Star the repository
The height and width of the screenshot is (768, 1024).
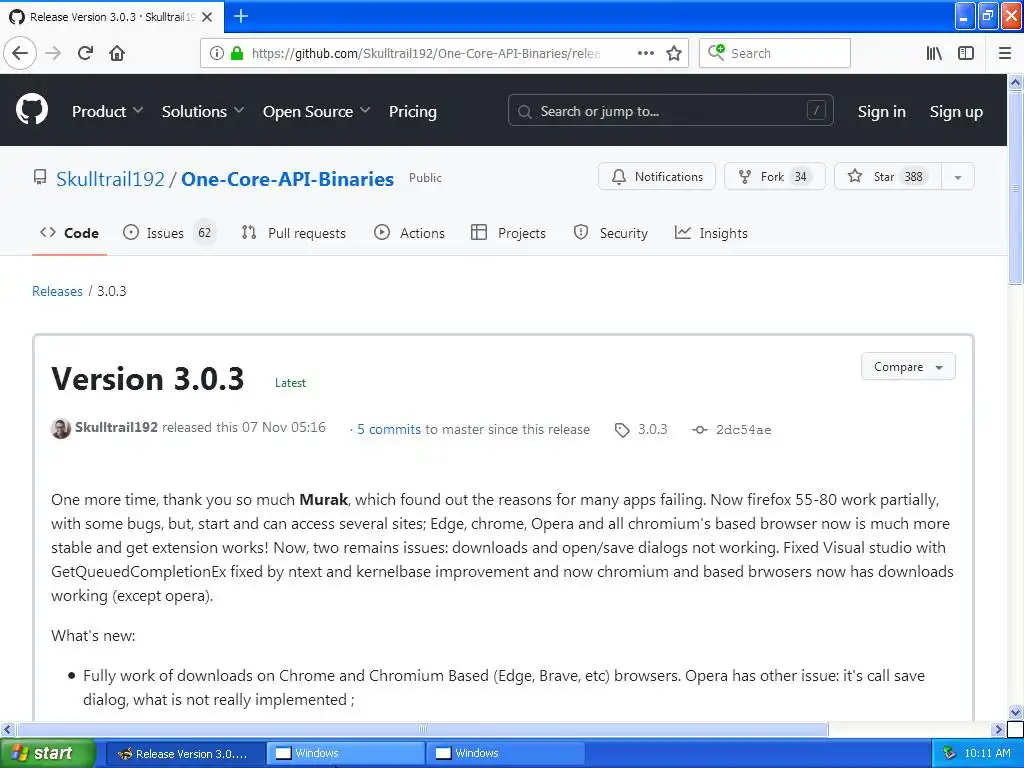click(x=888, y=176)
